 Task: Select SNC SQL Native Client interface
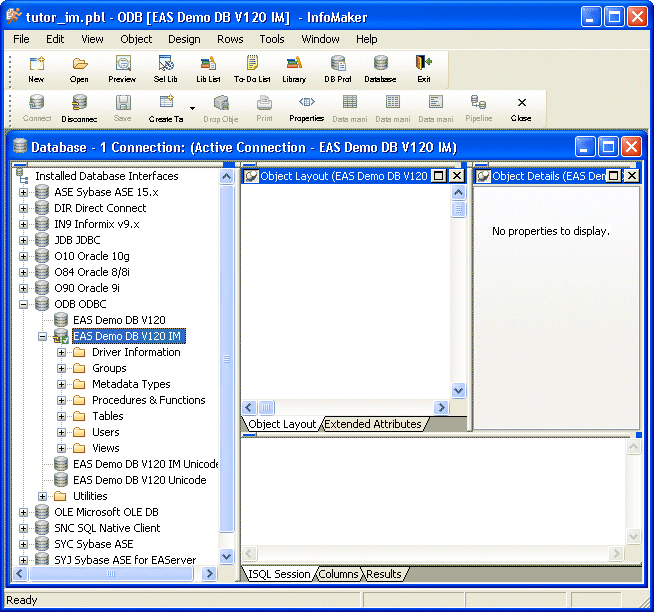pos(107,528)
